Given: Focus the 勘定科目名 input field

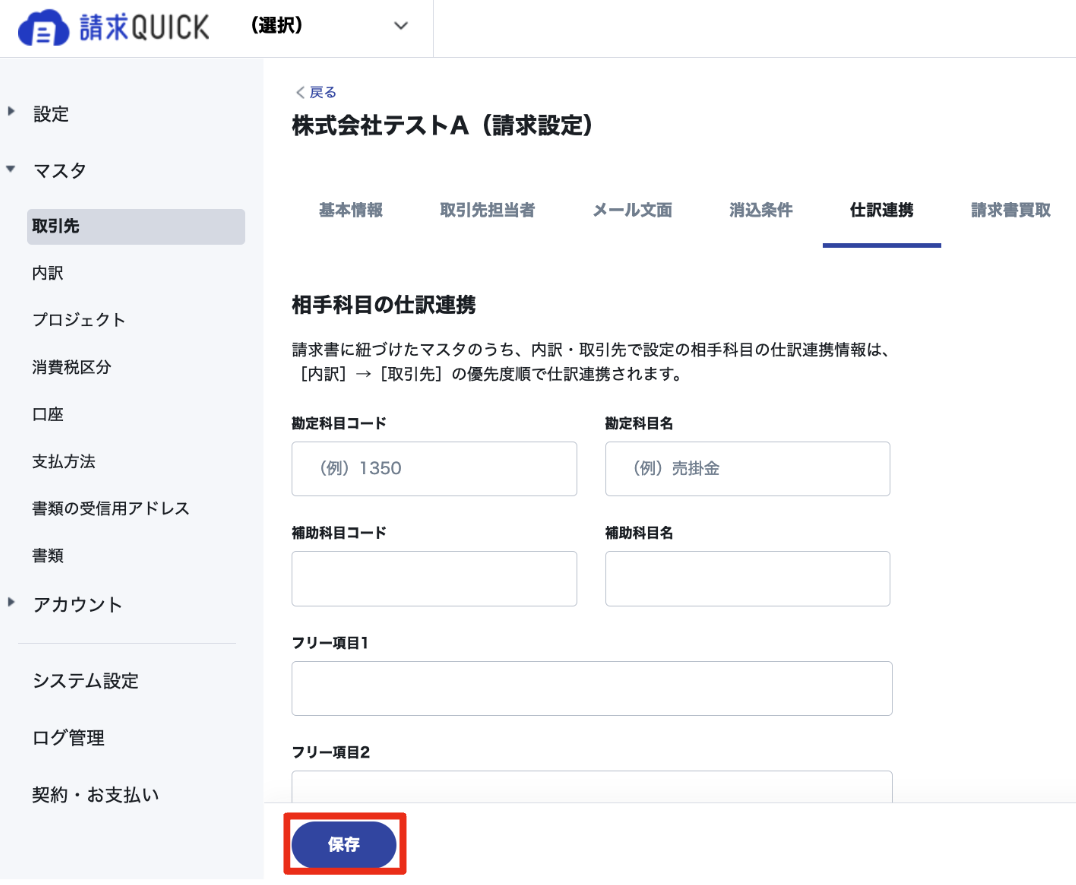Looking at the screenshot, I should (x=747, y=469).
